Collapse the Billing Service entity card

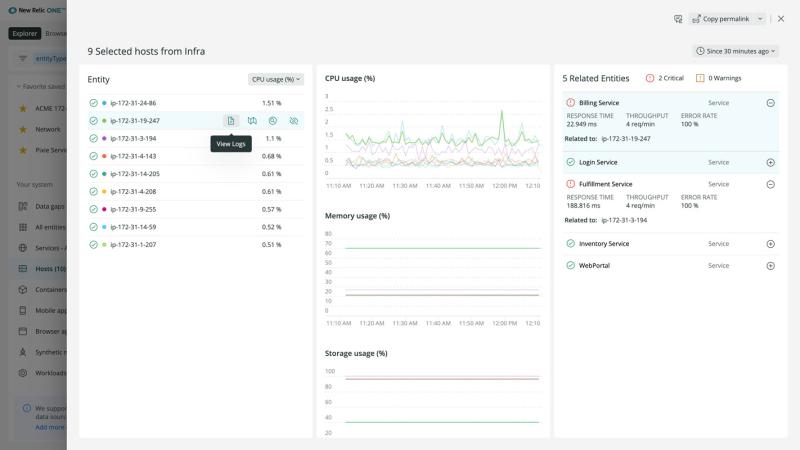tap(770, 103)
